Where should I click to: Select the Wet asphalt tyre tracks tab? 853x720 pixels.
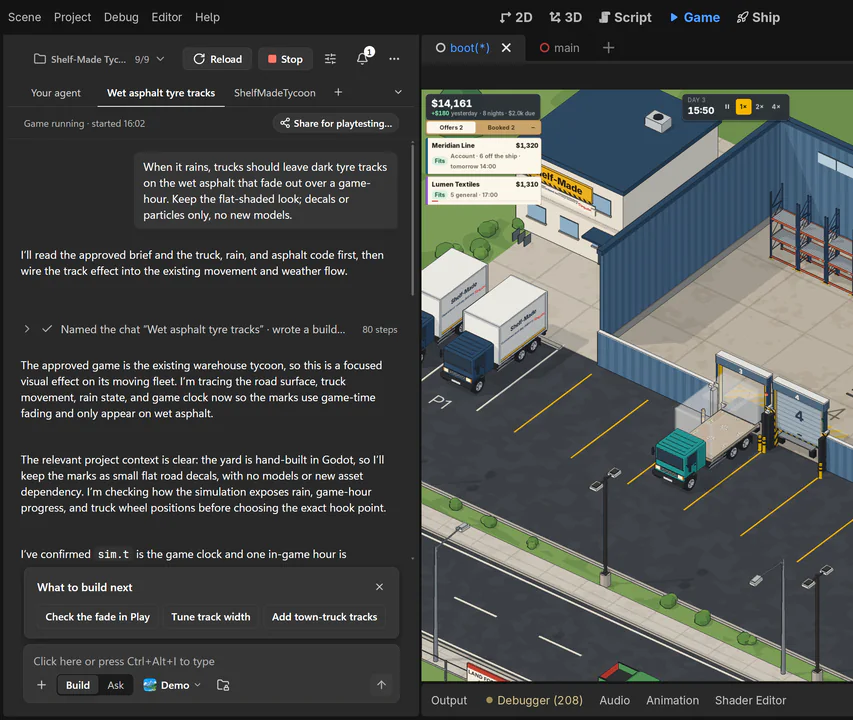pos(161,93)
